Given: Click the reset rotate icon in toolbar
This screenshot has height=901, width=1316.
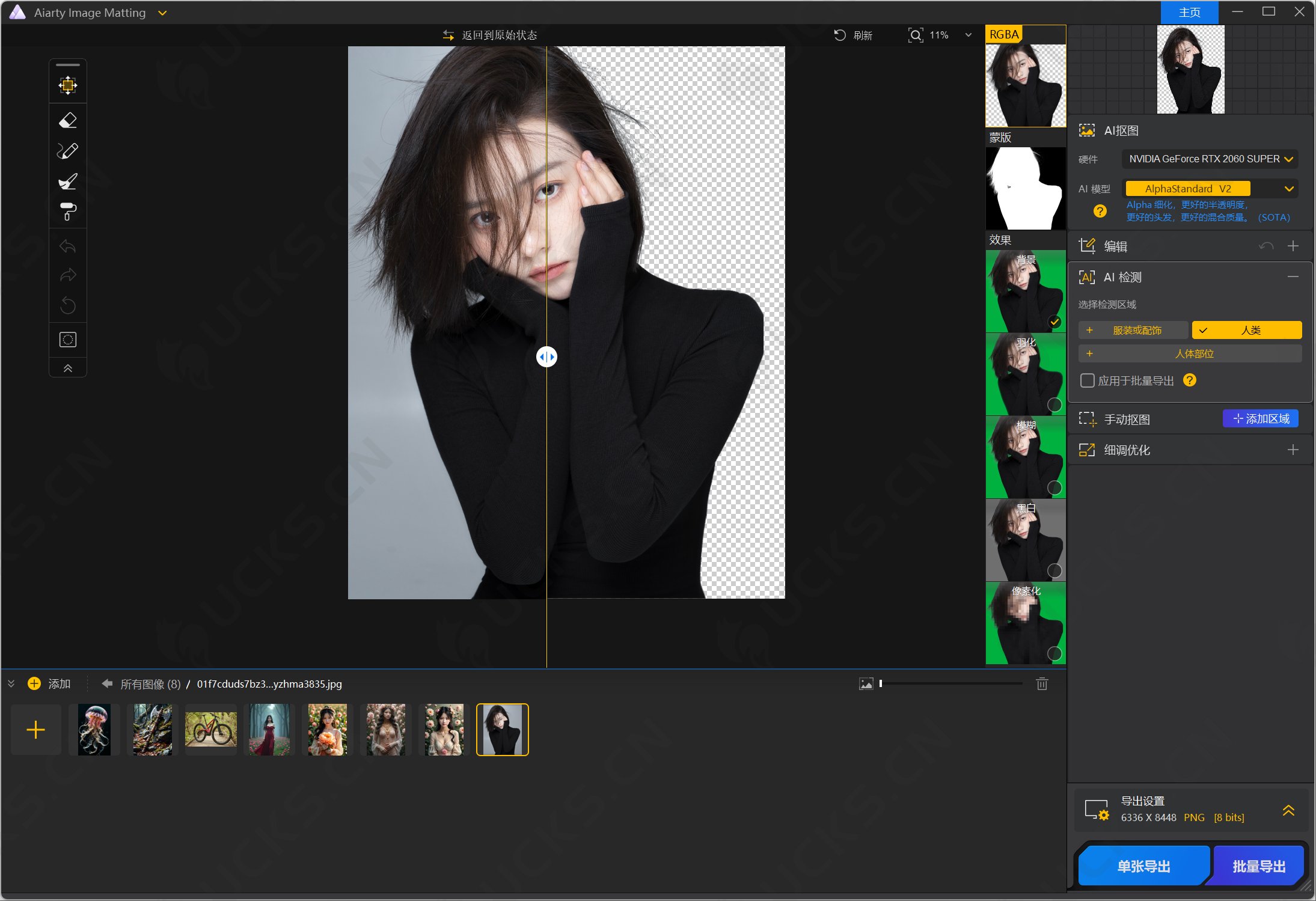Looking at the screenshot, I should point(68,305).
